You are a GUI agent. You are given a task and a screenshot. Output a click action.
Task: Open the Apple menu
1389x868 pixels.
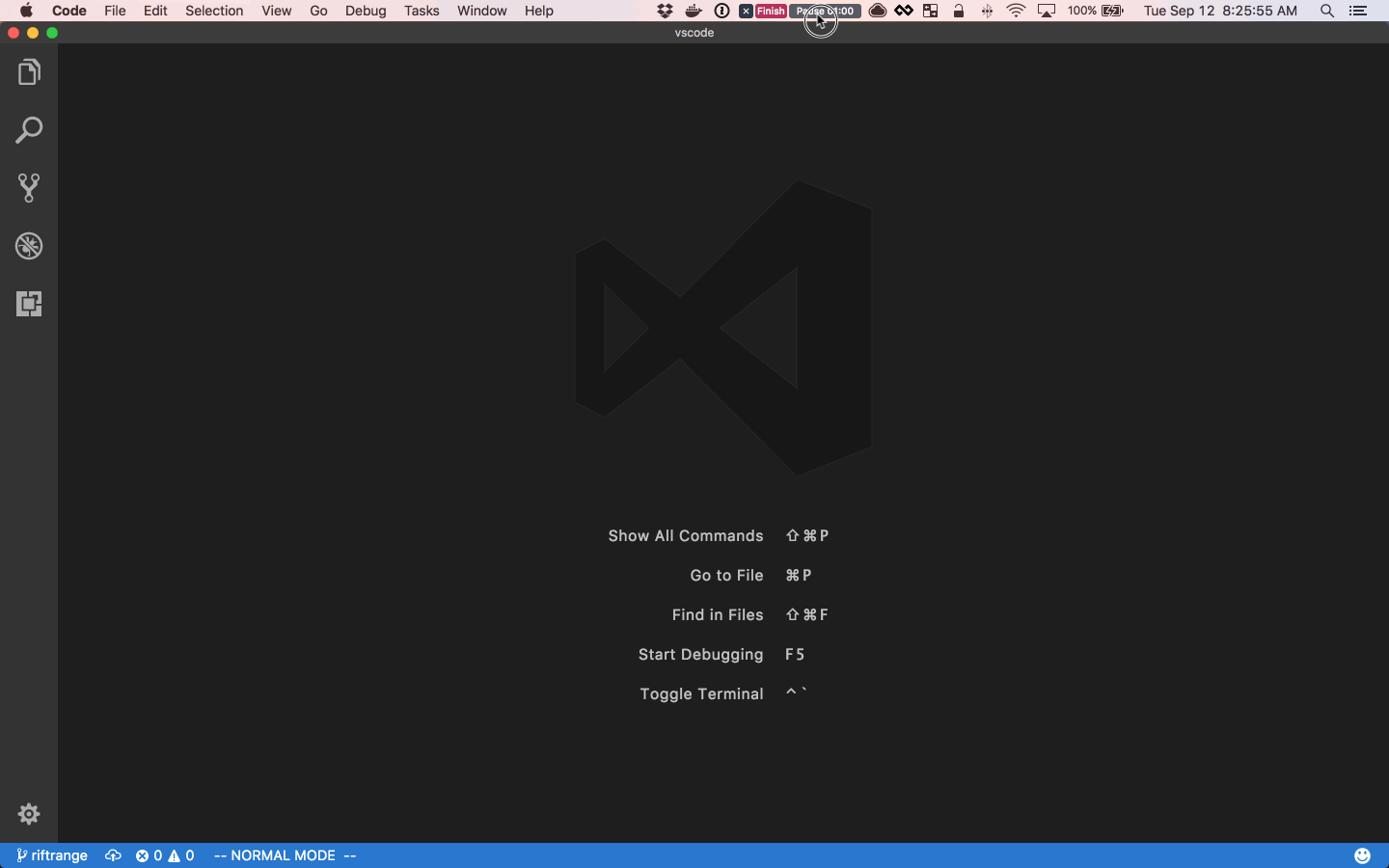coord(24,11)
